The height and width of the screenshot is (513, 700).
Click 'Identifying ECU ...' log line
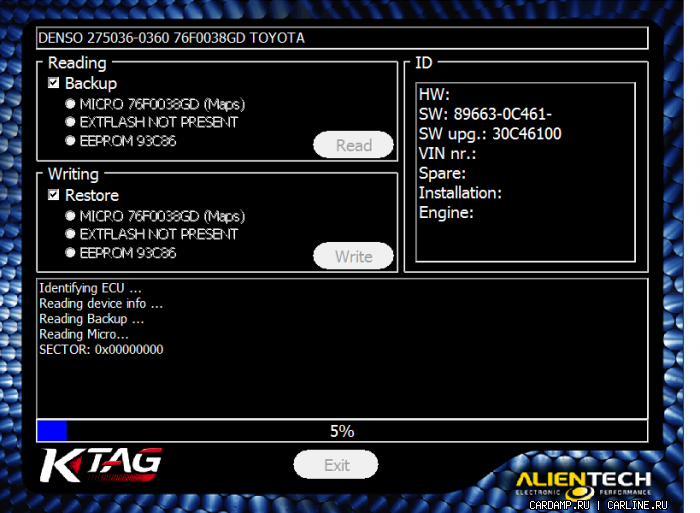tap(90, 288)
